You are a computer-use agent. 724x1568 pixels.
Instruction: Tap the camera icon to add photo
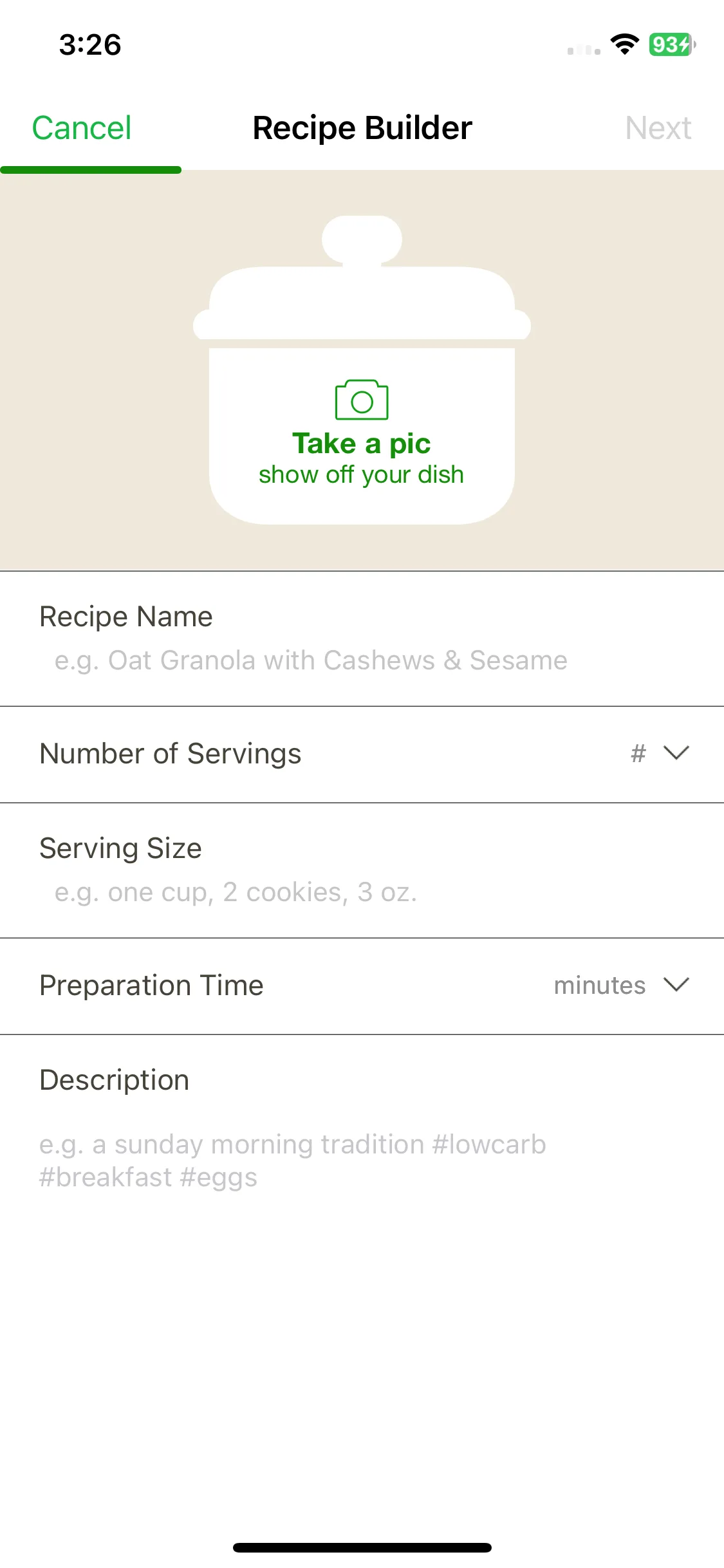[362, 400]
